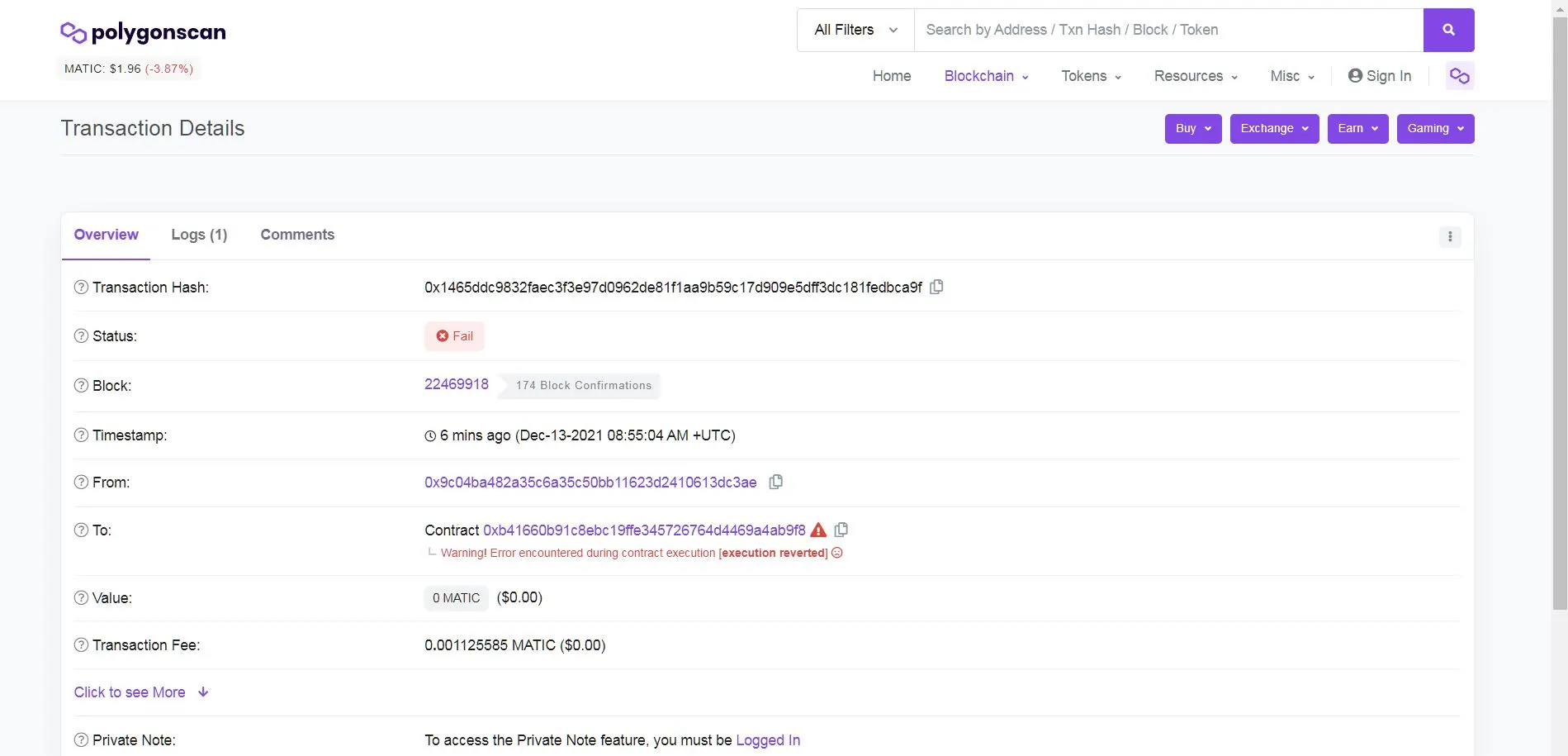Copy the To contract address using its copy icon
This screenshot has width=1568, height=756.
[841, 530]
